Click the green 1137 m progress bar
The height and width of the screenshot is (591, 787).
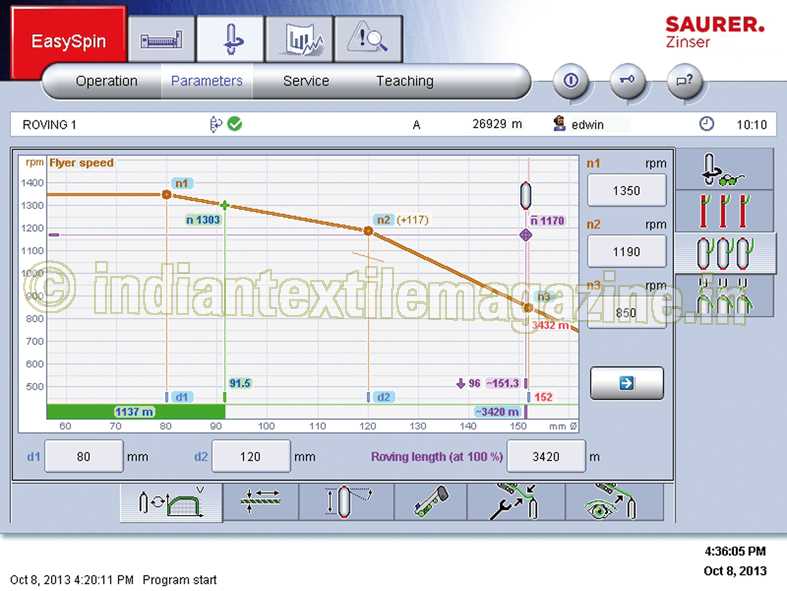coord(136,412)
